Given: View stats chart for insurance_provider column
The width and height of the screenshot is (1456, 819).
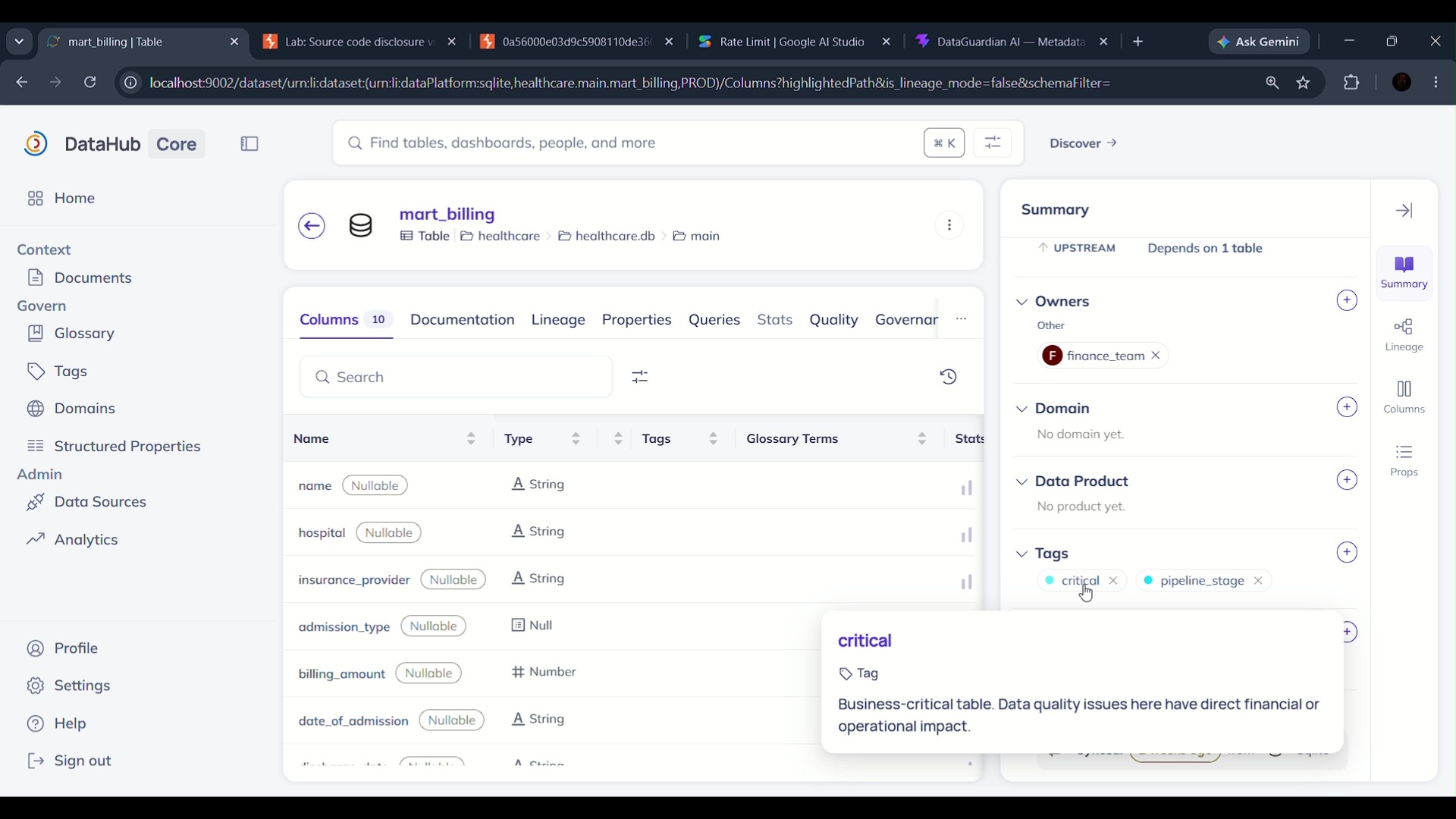Looking at the screenshot, I should click(967, 582).
